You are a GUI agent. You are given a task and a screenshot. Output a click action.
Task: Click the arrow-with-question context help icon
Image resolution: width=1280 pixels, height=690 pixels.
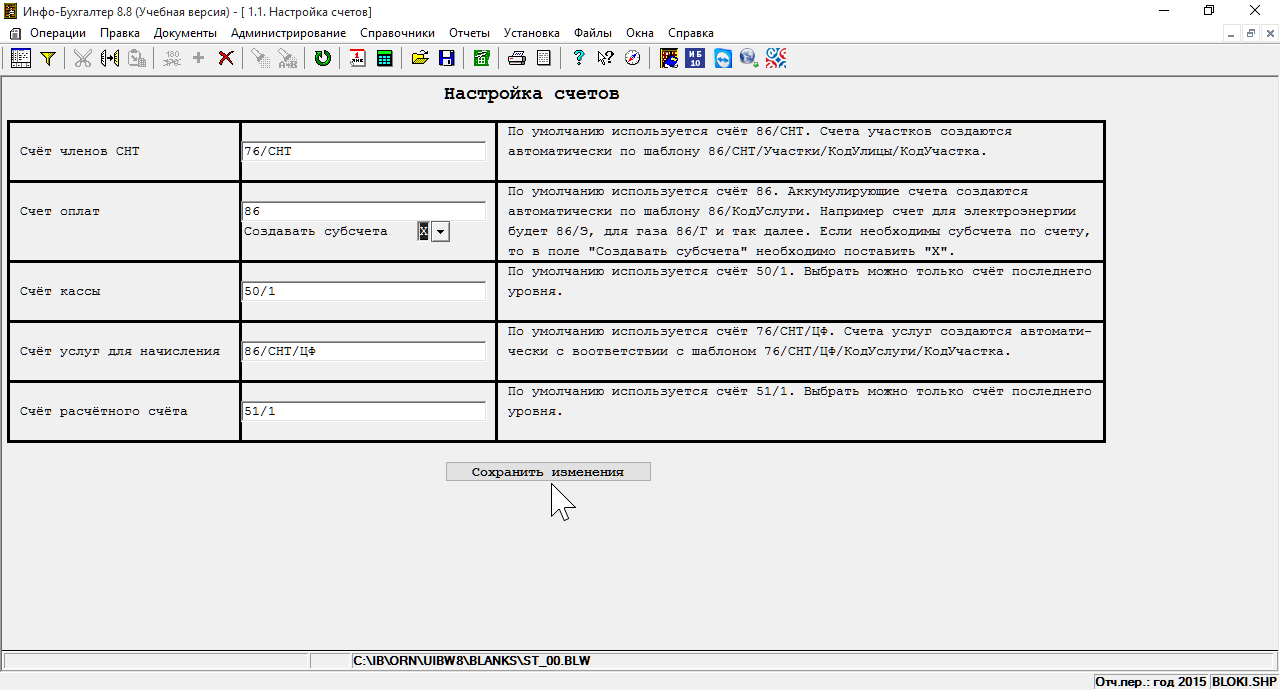605,58
